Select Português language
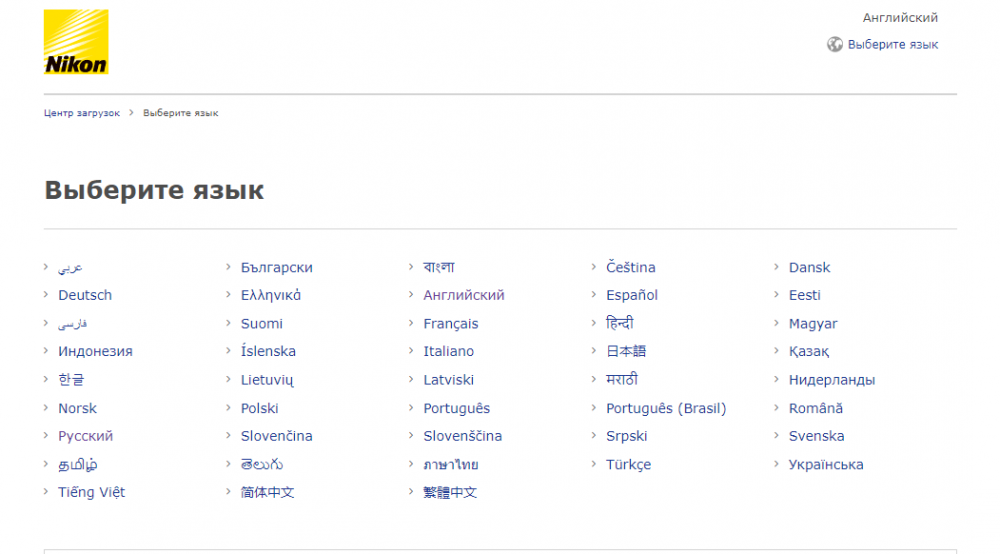 coord(457,408)
